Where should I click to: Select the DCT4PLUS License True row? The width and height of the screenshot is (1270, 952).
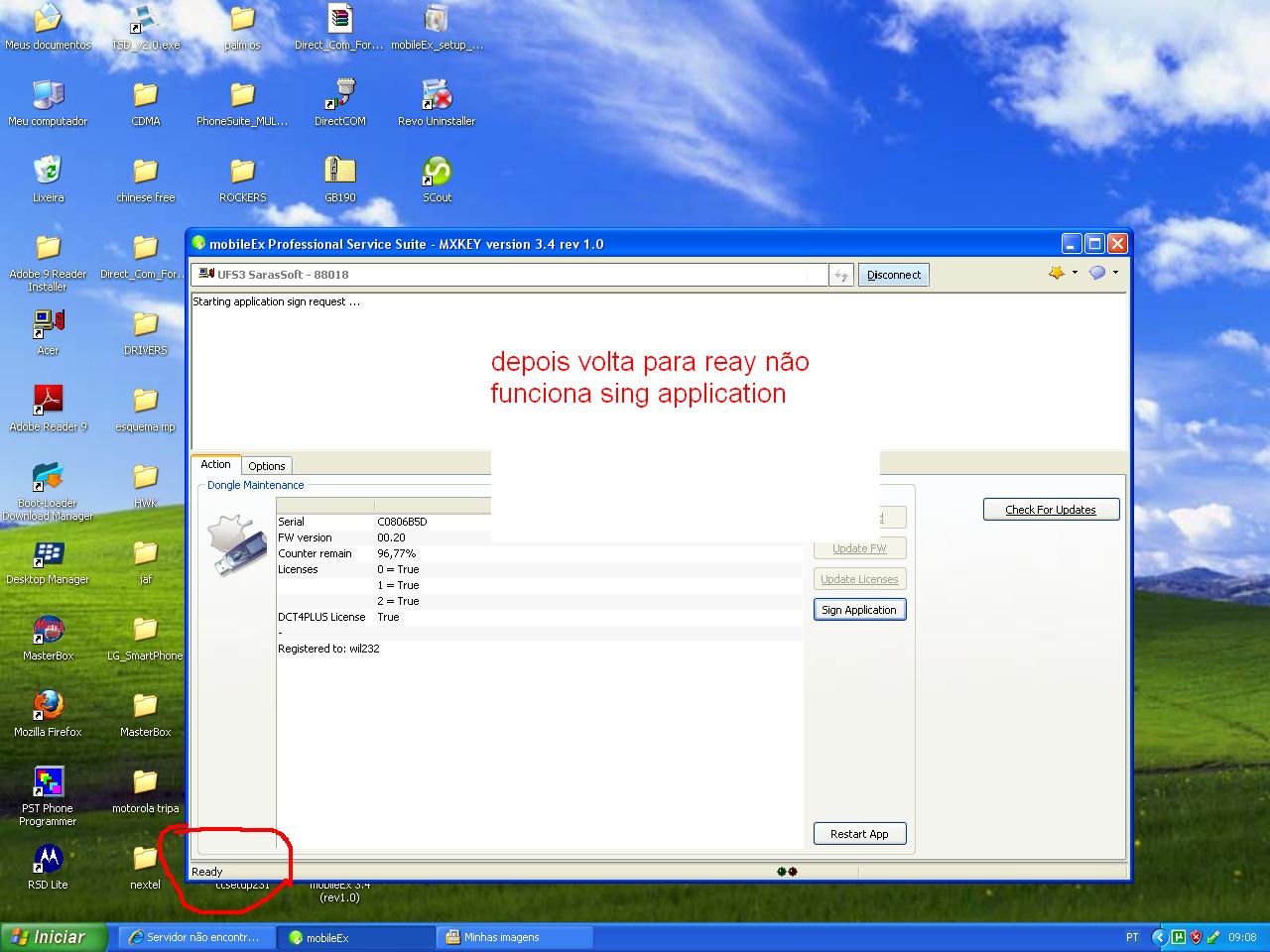pyautogui.click(x=539, y=617)
